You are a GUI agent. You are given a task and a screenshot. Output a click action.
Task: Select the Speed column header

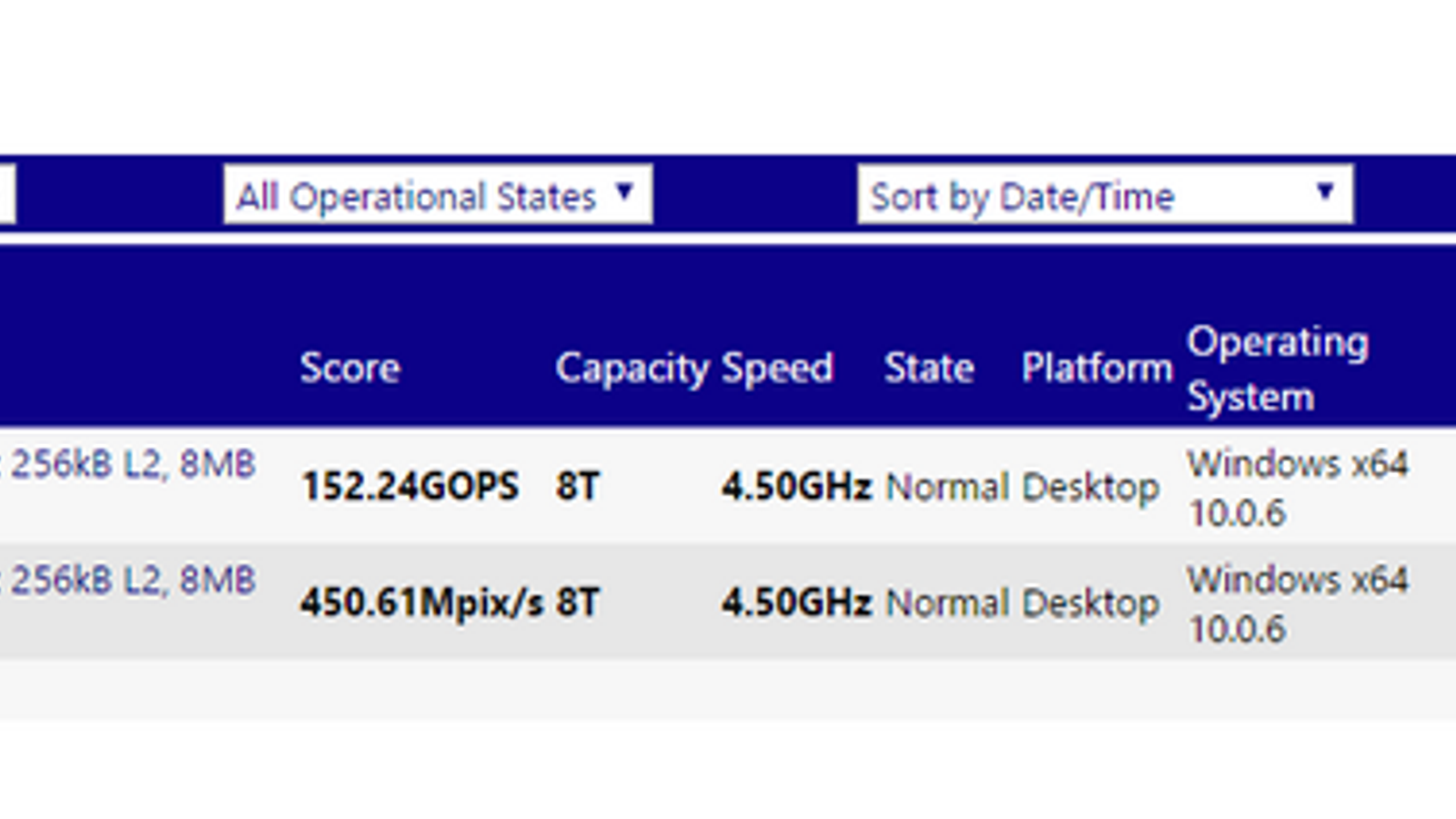[x=777, y=369]
